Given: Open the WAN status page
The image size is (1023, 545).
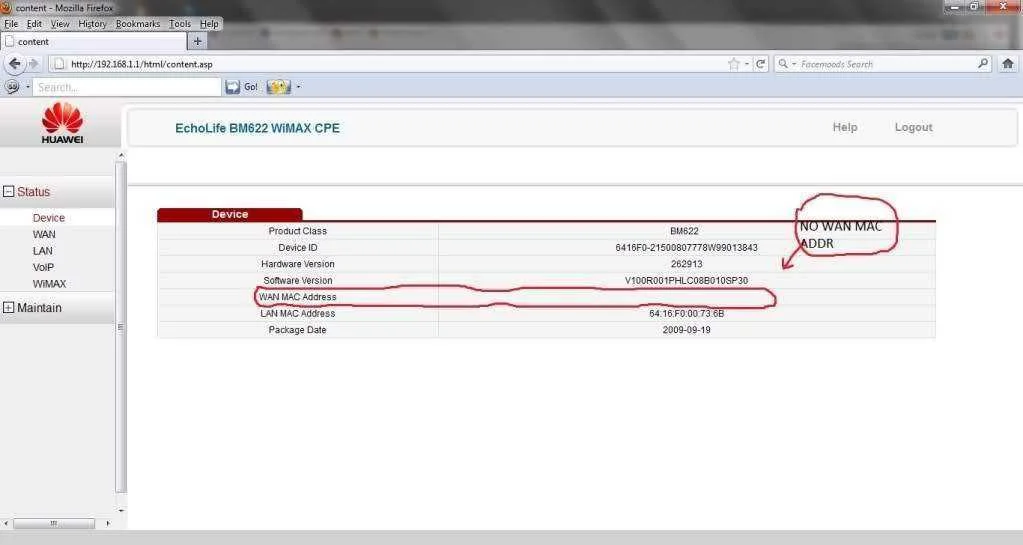Looking at the screenshot, I should [x=44, y=234].
